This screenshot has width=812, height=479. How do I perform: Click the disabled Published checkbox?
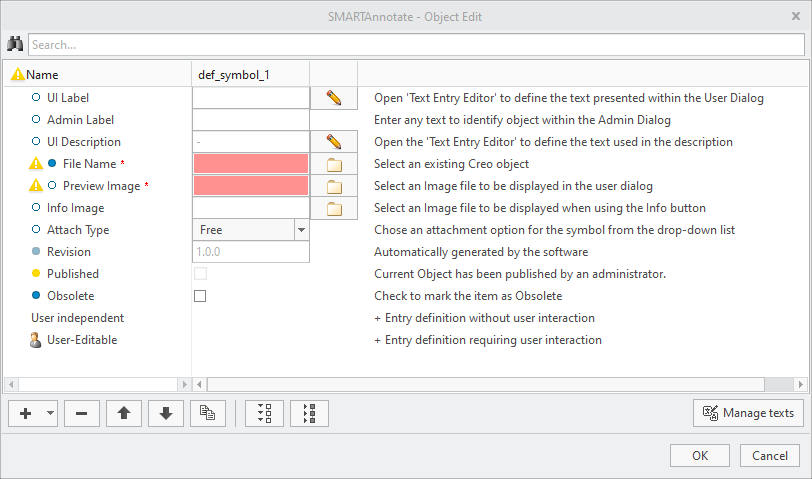click(x=200, y=274)
